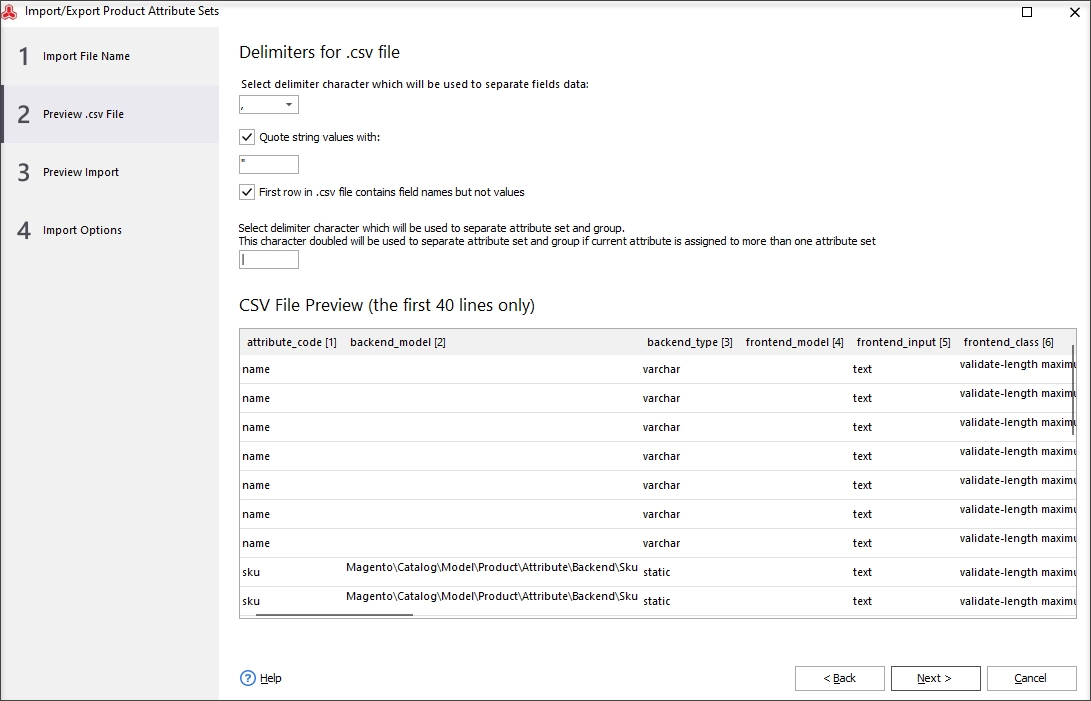Click the Back button
Screen dimensions: 1091x701
(840, 678)
